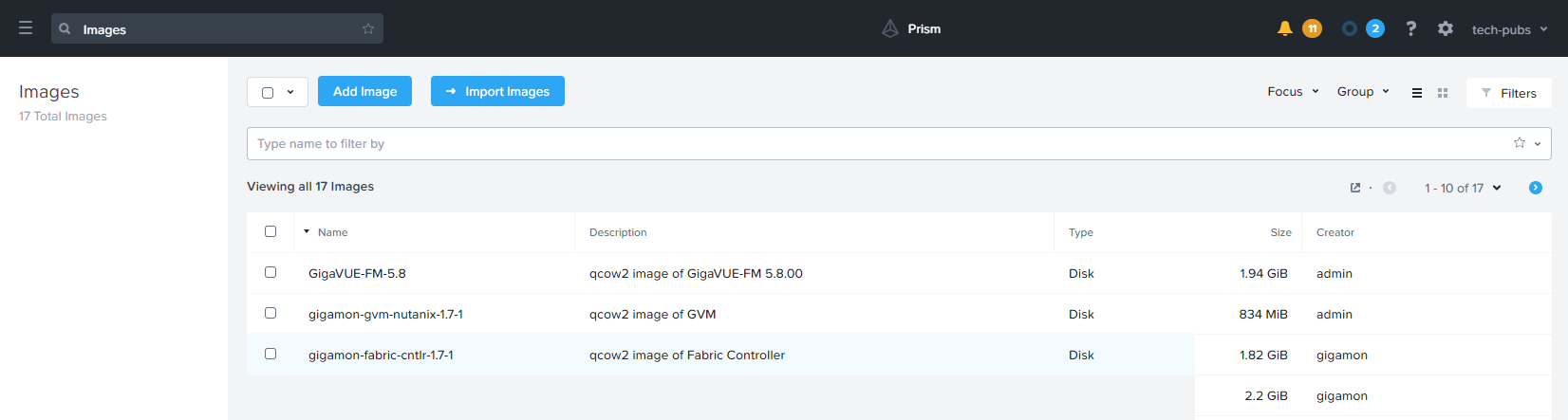
Task: Click Disk type in gigamon-gvm-nutanix row
Action: [1081, 314]
